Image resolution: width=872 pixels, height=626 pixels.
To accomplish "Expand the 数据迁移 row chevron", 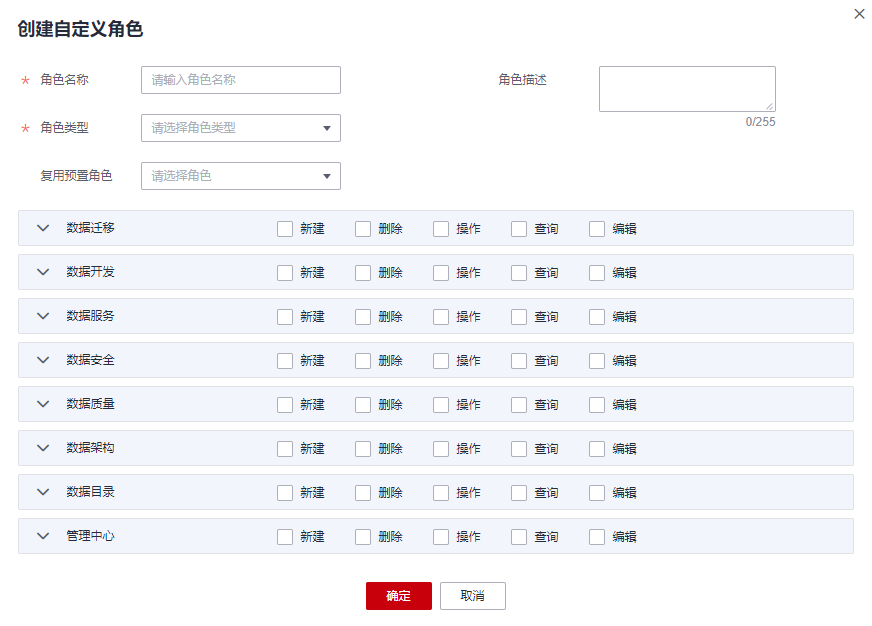I will click(x=43, y=228).
